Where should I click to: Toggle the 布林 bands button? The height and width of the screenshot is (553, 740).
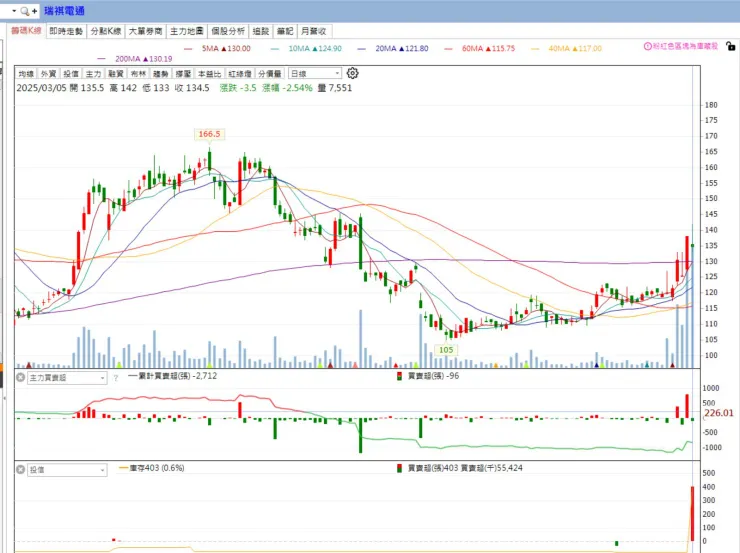(x=138, y=74)
